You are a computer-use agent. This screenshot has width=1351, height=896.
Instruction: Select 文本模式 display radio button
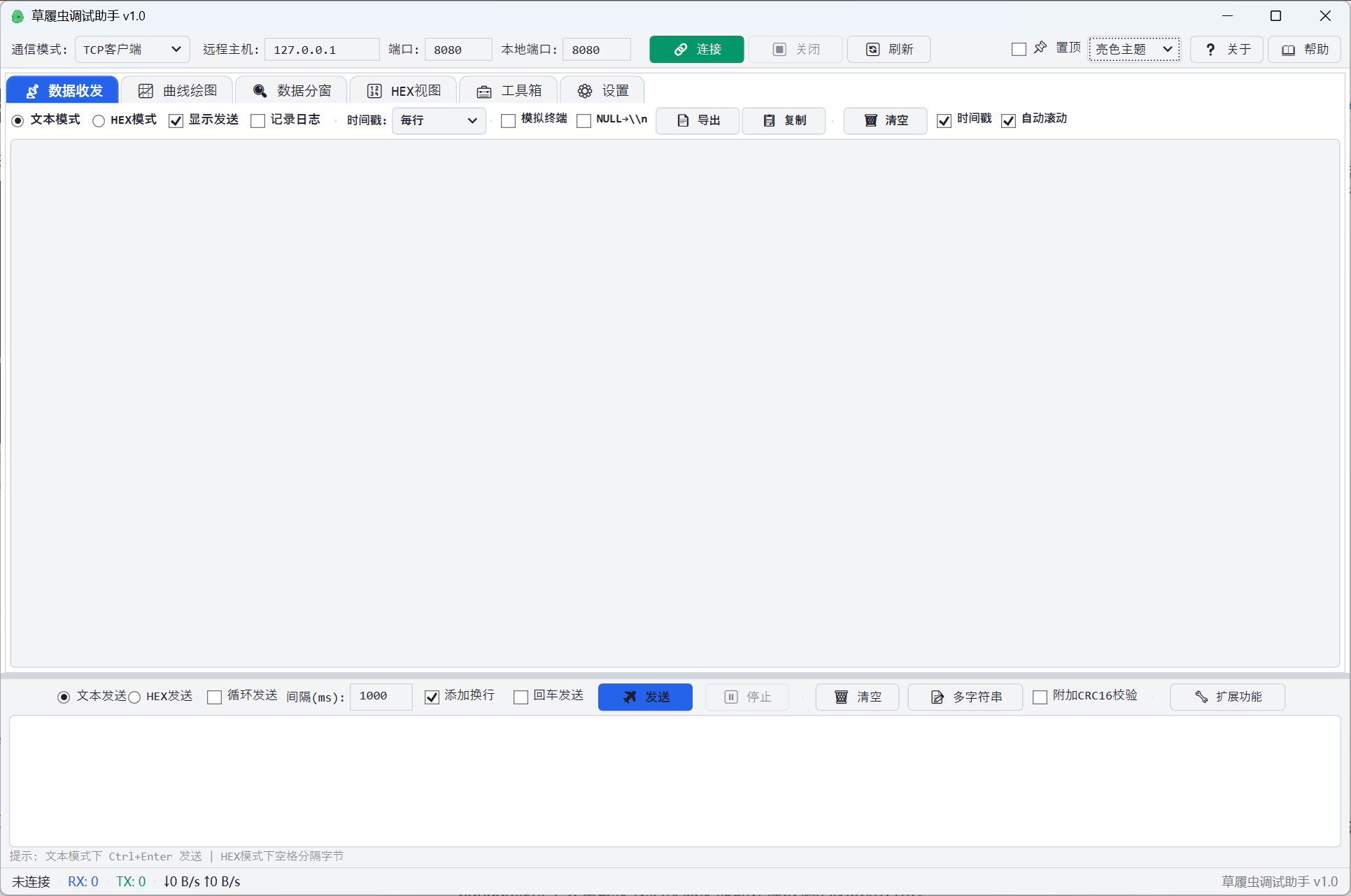pos(18,121)
